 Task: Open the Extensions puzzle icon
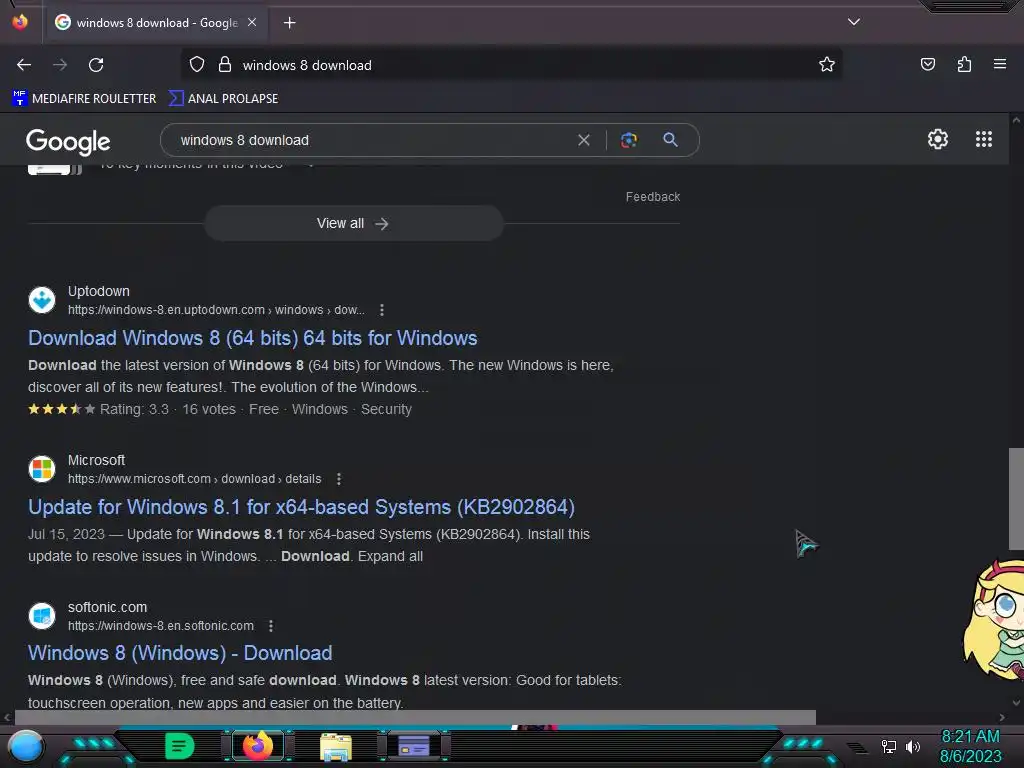tap(964, 64)
